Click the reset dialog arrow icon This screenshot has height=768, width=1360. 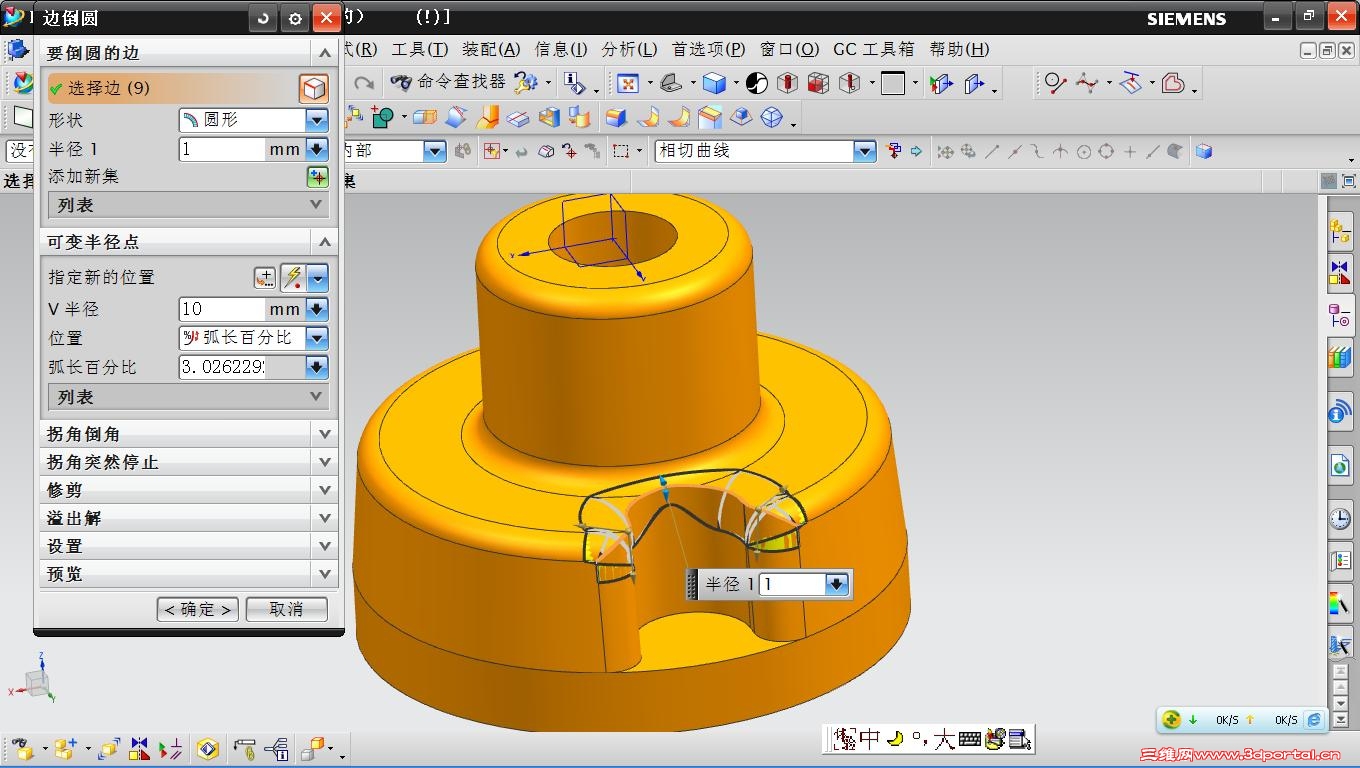click(263, 18)
